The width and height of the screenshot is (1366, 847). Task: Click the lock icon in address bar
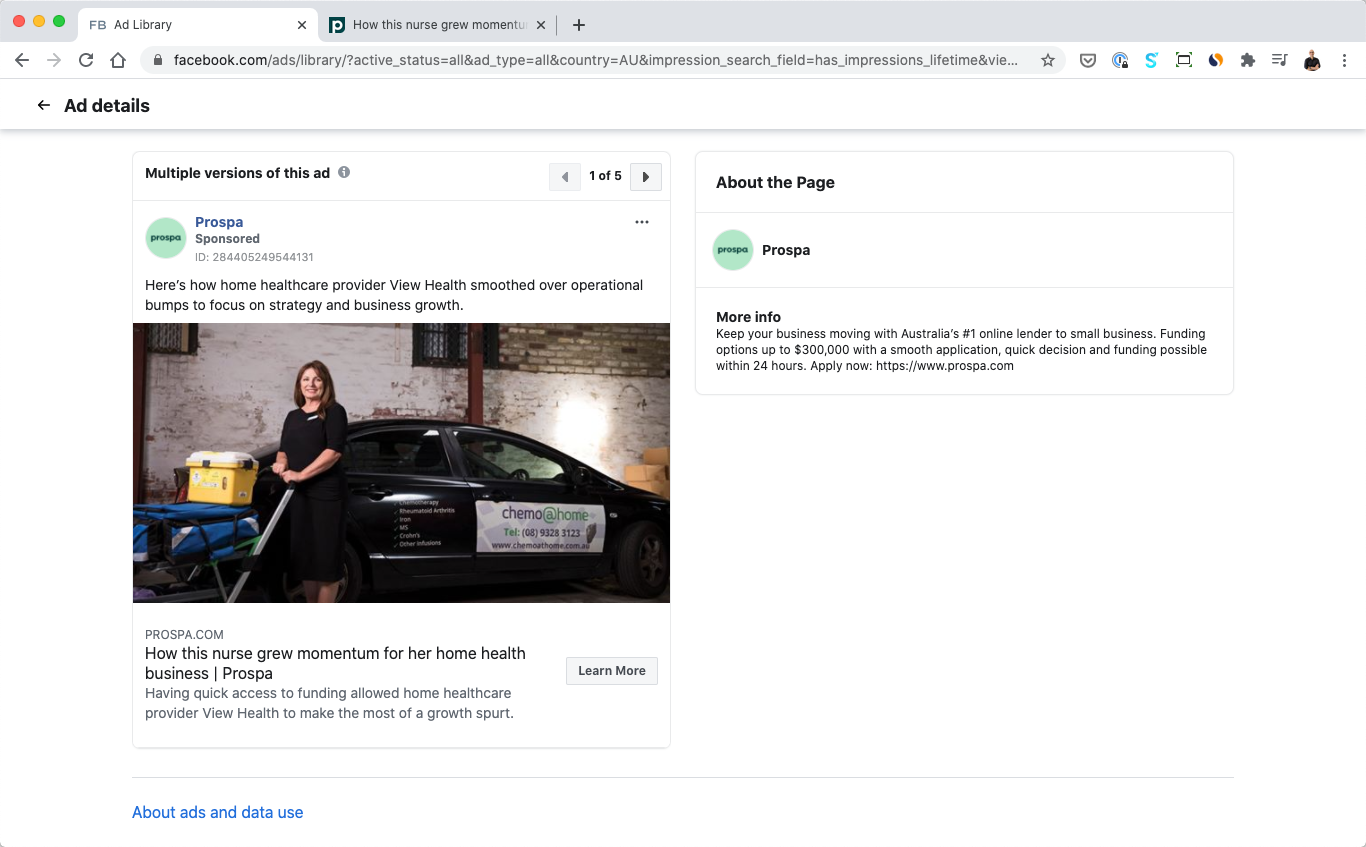click(x=158, y=60)
